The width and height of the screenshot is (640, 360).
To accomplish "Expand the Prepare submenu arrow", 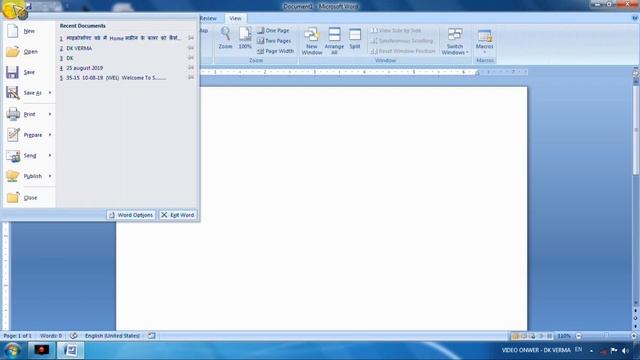I will 50,135.
